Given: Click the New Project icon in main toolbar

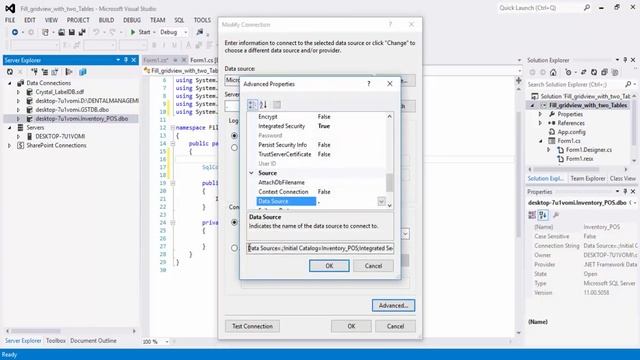Looking at the screenshot, I should coord(45,32).
